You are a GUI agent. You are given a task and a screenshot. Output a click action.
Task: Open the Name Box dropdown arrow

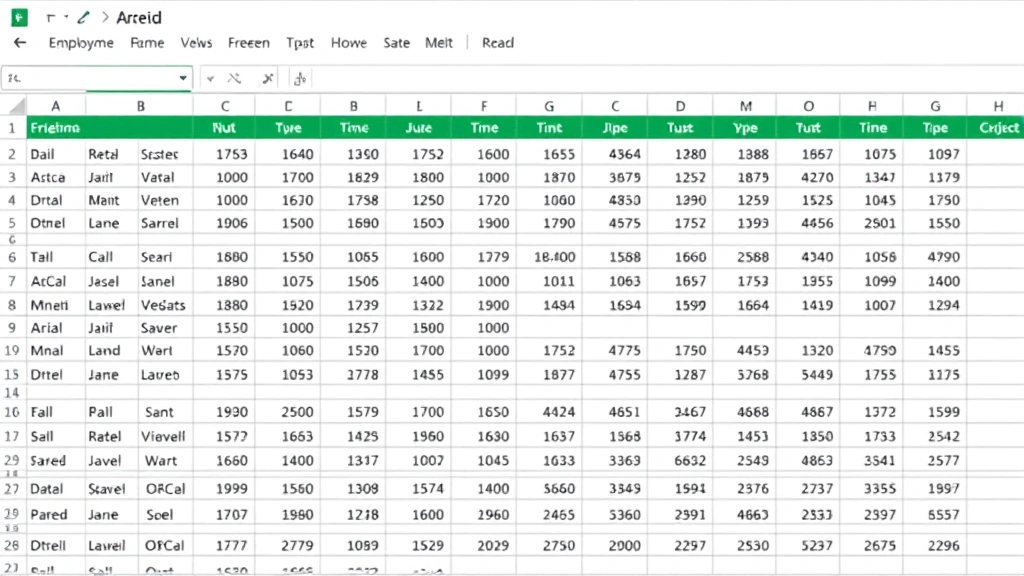click(183, 77)
